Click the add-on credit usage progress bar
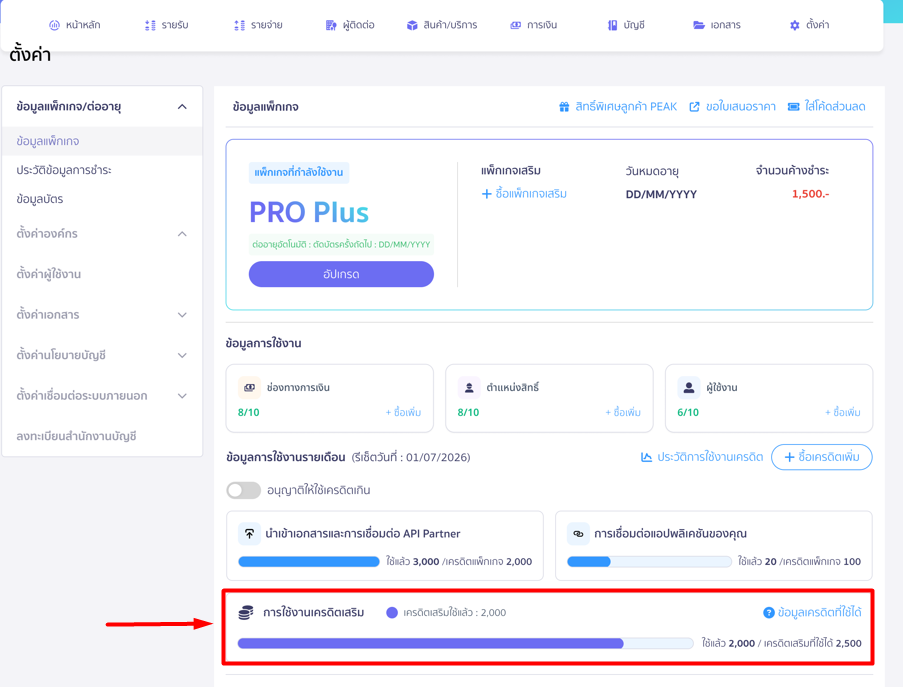Viewport: 903px width, 687px height. click(x=465, y=643)
